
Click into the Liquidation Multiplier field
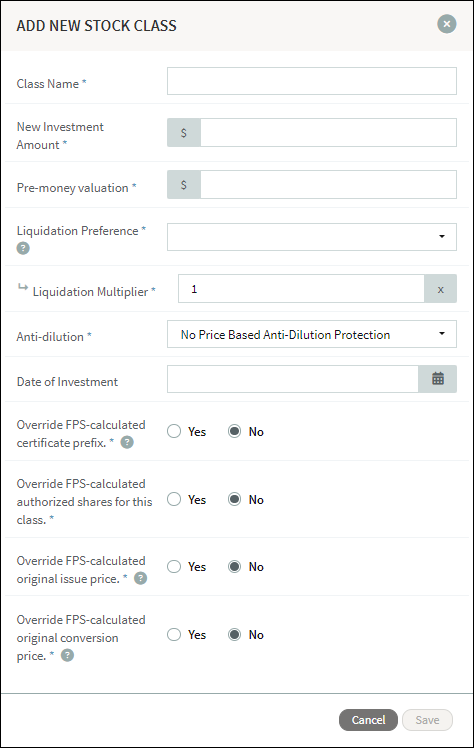tap(301, 289)
